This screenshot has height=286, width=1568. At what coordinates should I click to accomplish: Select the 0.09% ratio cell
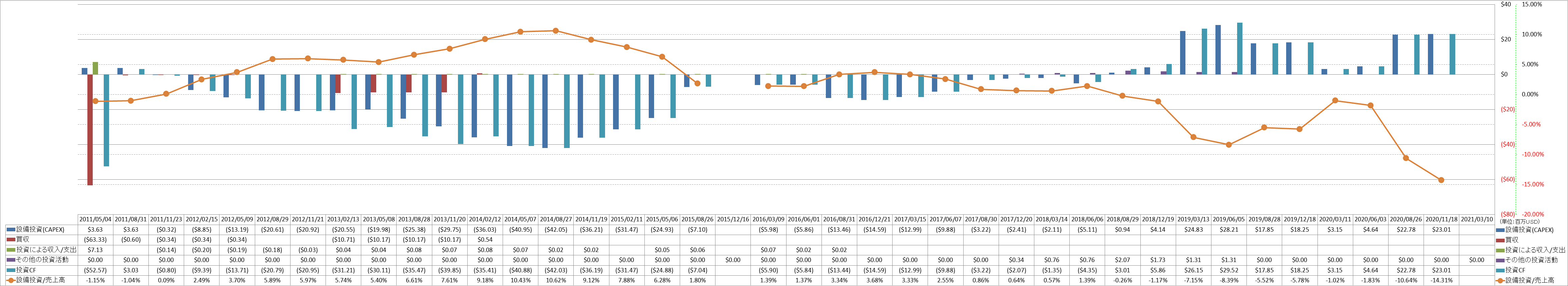tap(166, 281)
